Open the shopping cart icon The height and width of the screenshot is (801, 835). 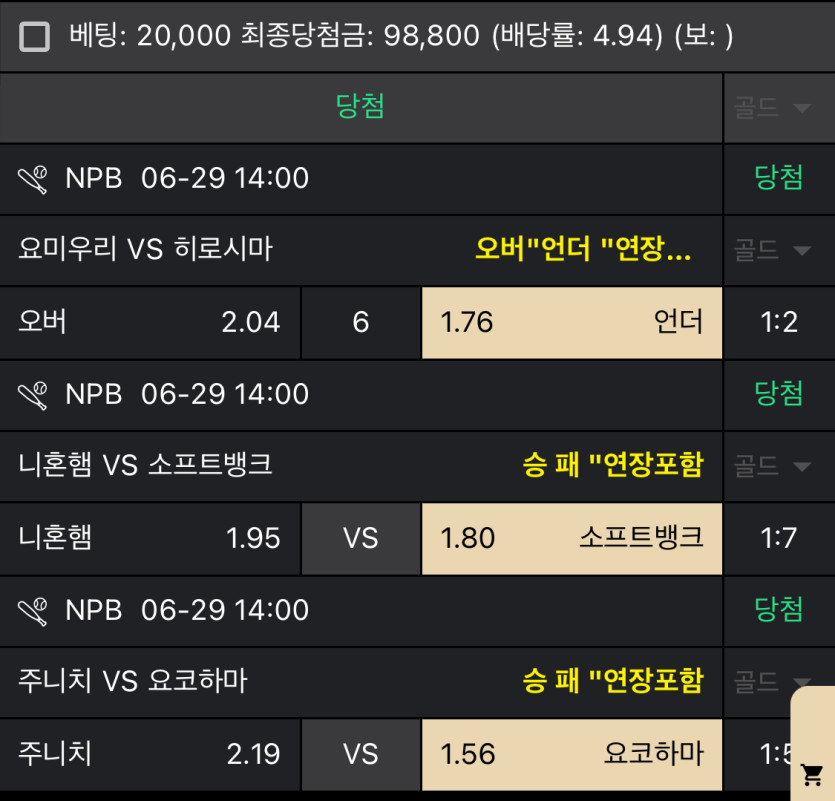point(812,773)
